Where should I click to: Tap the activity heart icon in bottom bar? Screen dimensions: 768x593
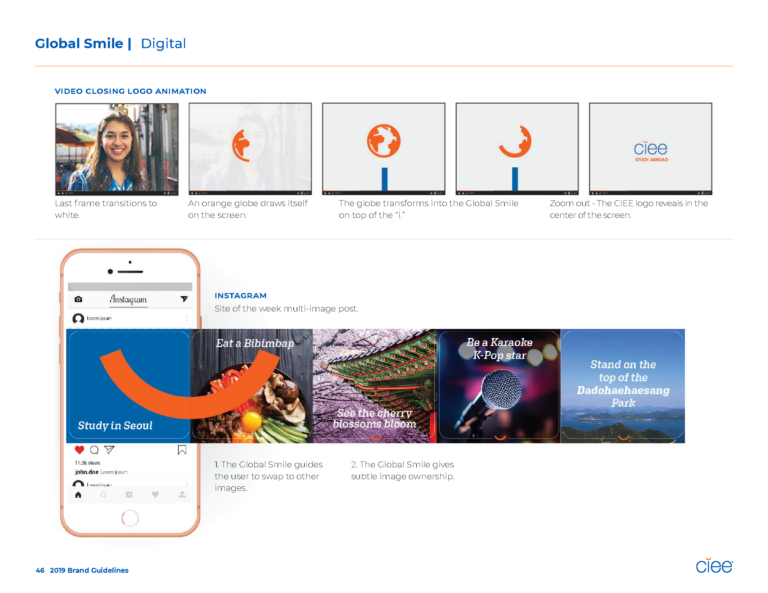click(x=155, y=495)
